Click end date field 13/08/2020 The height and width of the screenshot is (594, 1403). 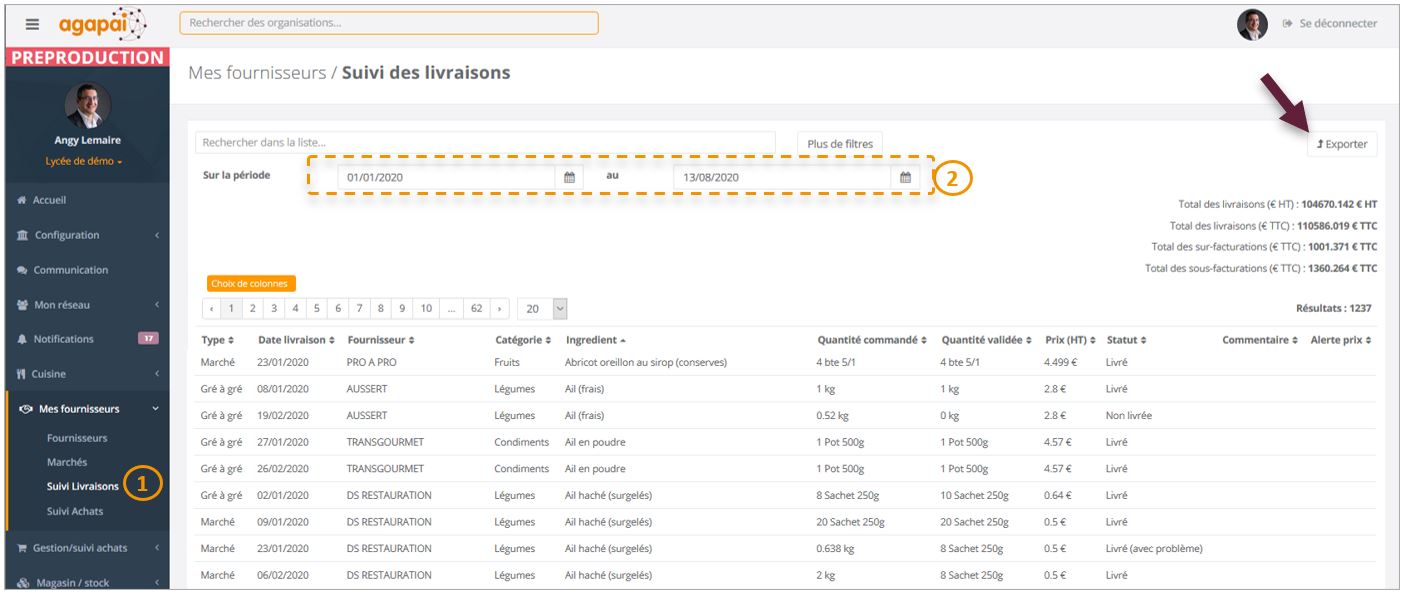coord(782,177)
